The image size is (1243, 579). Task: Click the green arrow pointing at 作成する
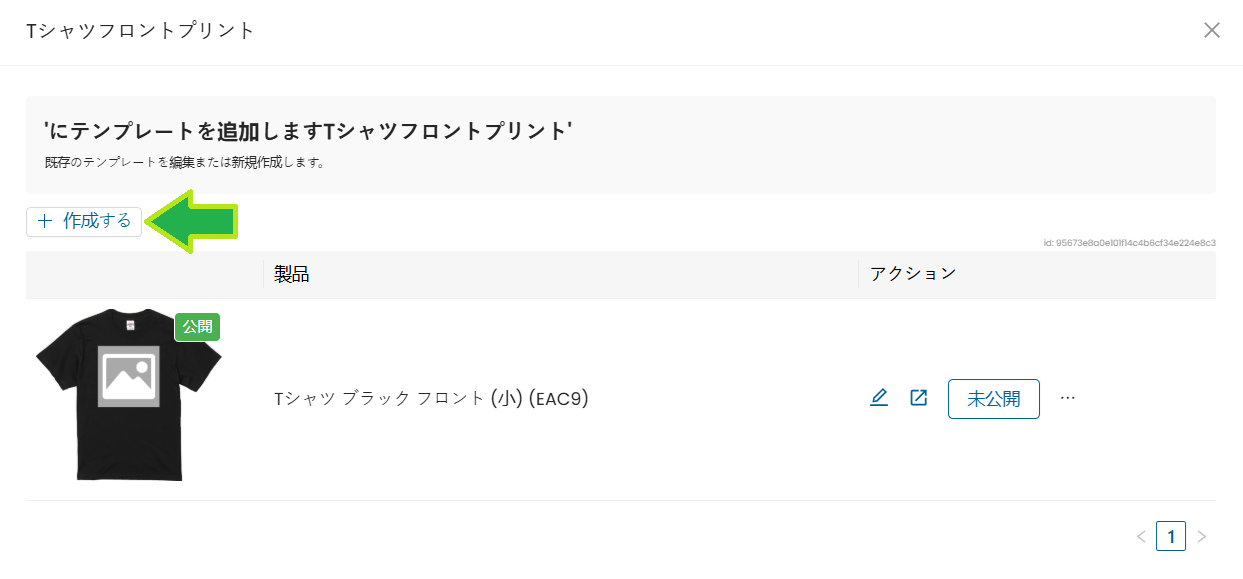pyautogui.click(x=192, y=222)
